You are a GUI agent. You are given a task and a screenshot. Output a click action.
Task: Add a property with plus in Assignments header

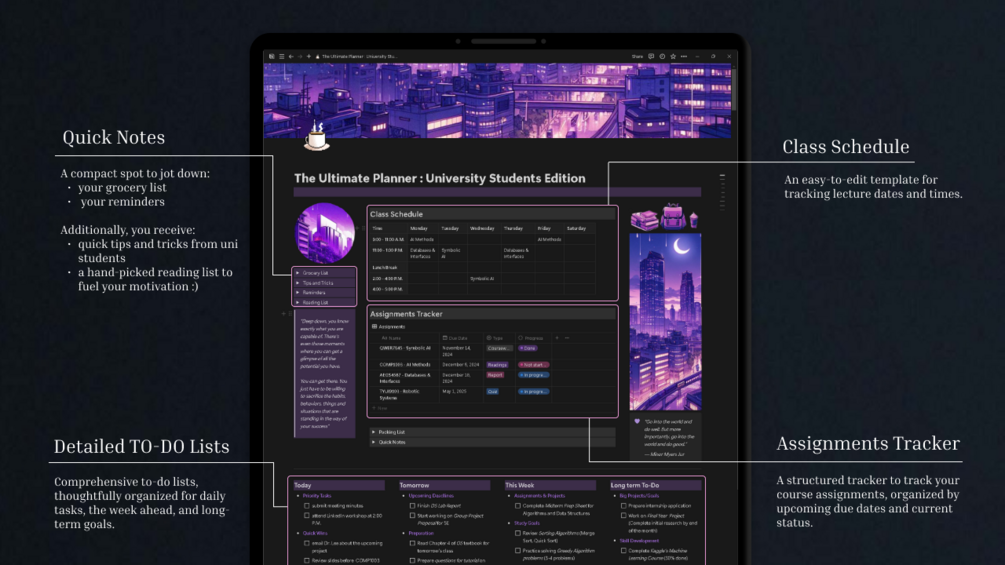pos(557,338)
